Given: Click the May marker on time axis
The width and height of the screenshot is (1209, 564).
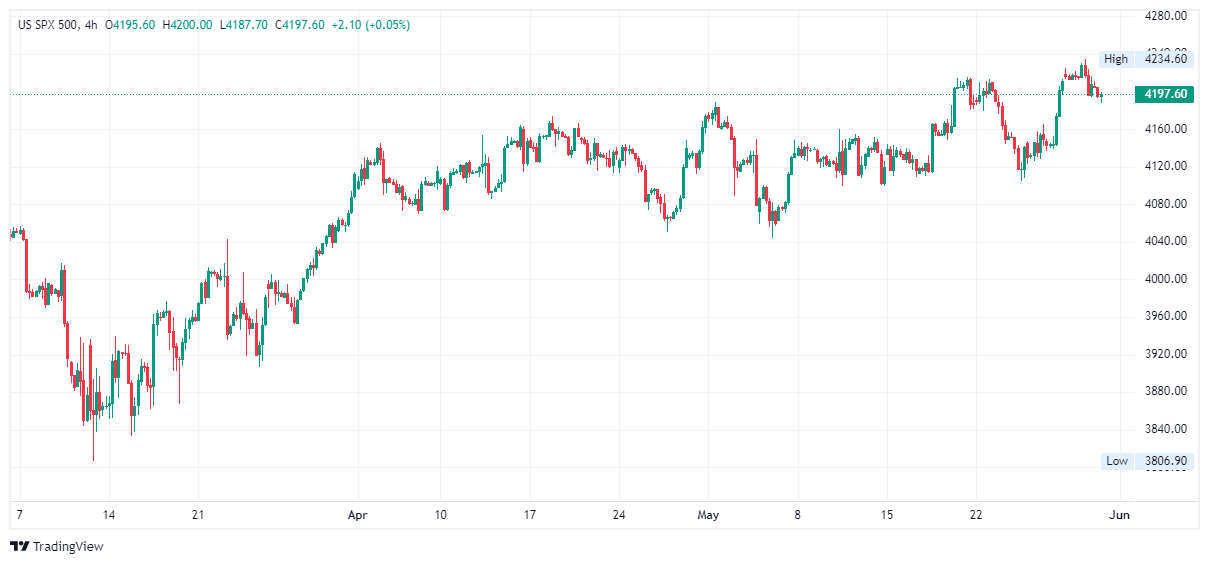Looking at the screenshot, I should pos(708,515).
